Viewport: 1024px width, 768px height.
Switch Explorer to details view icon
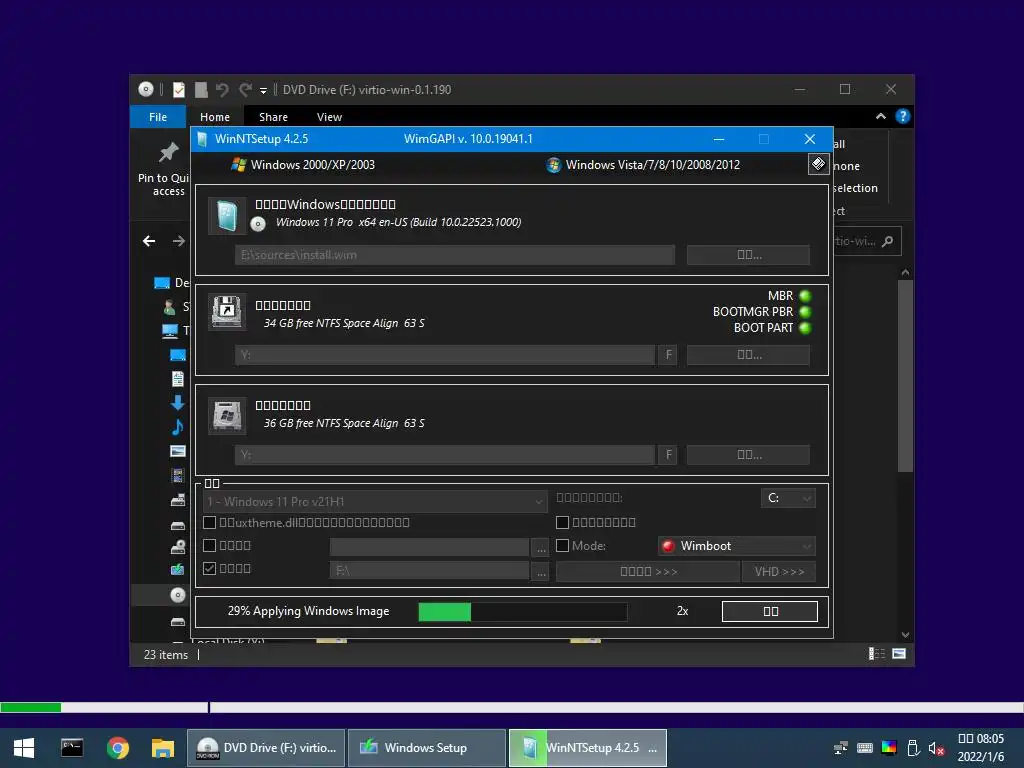pyautogui.click(x=876, y=654)
